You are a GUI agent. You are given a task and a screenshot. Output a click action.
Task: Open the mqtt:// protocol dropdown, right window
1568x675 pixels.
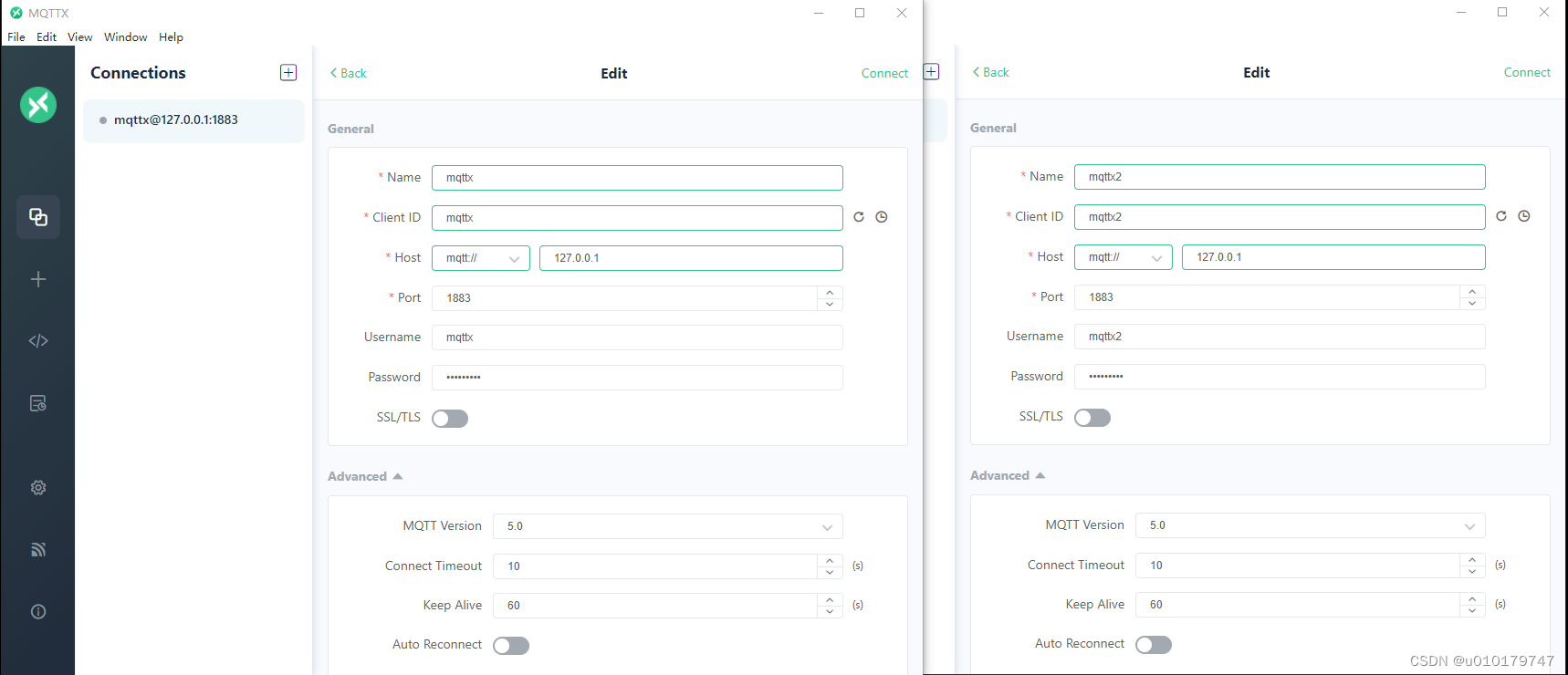(1124, 257)
